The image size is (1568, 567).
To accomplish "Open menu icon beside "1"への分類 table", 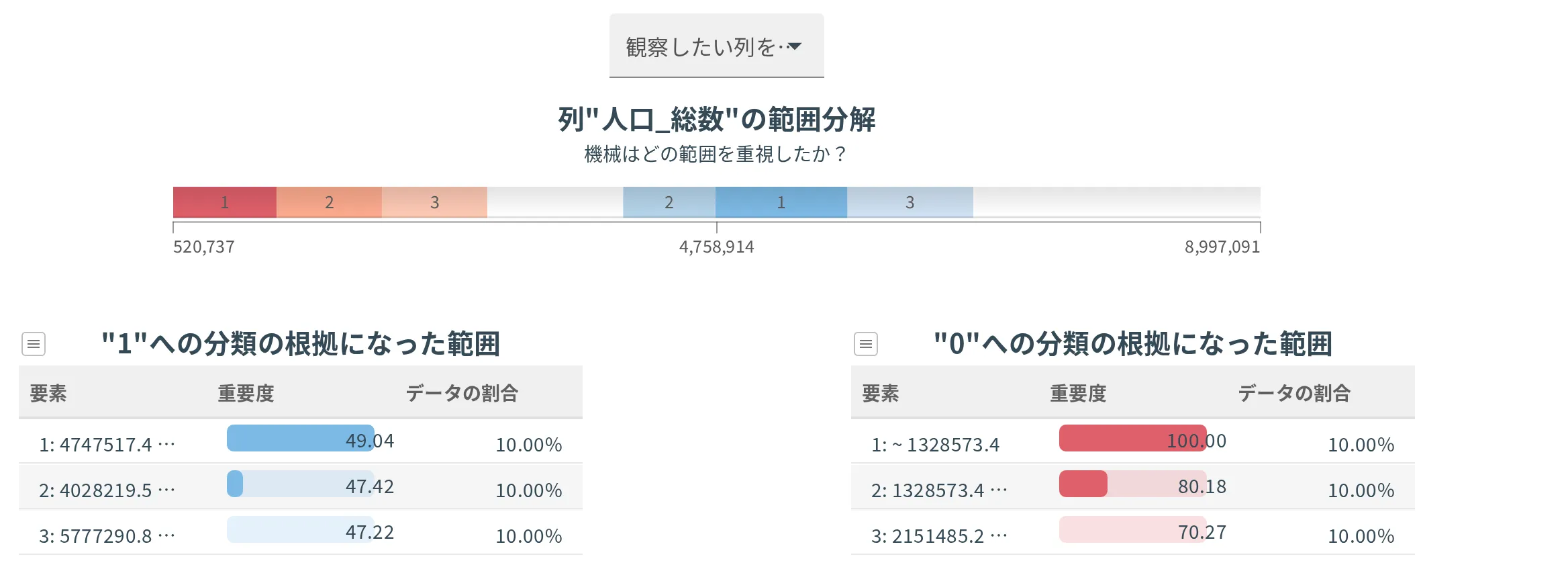I will (34, 344).
